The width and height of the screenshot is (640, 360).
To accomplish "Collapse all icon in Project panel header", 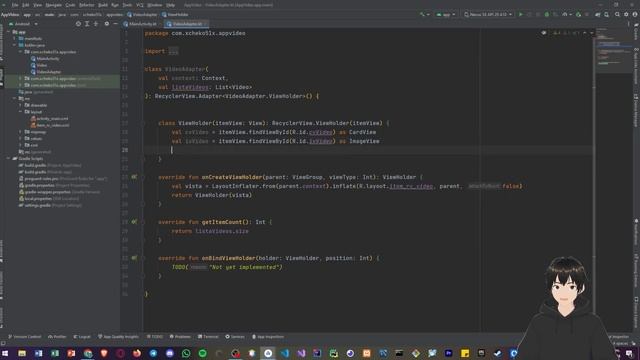I will tap(96, 24).
